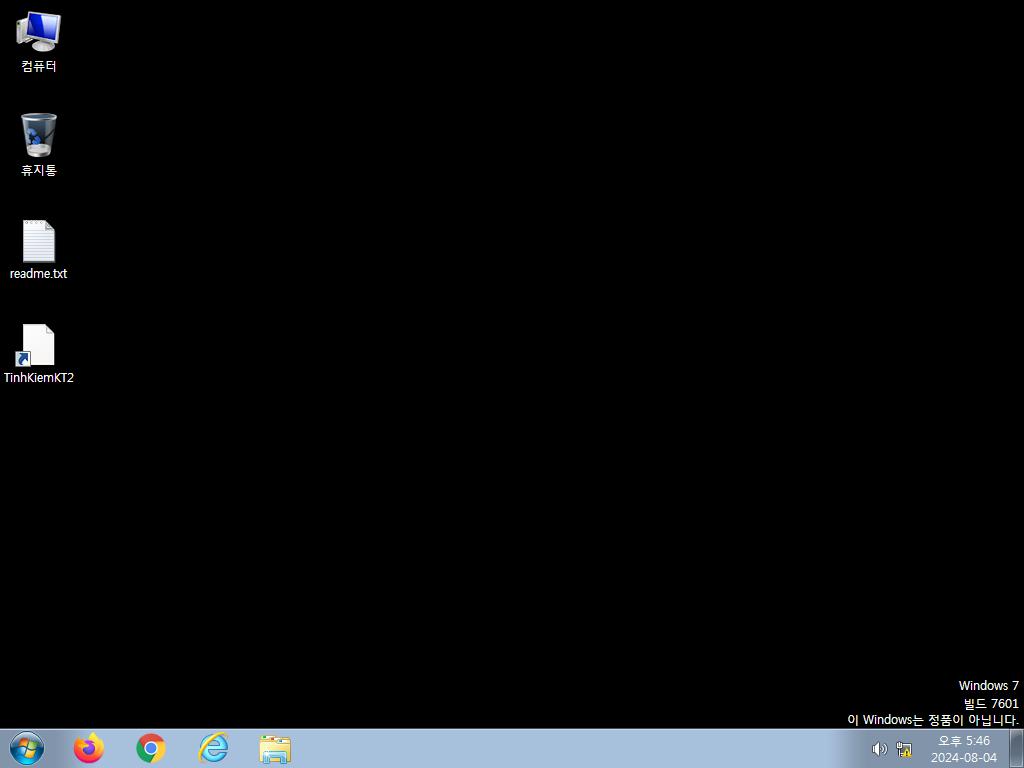Click the network status tray icon
The height and width of the screenshot is (768, 1024).
904,749
